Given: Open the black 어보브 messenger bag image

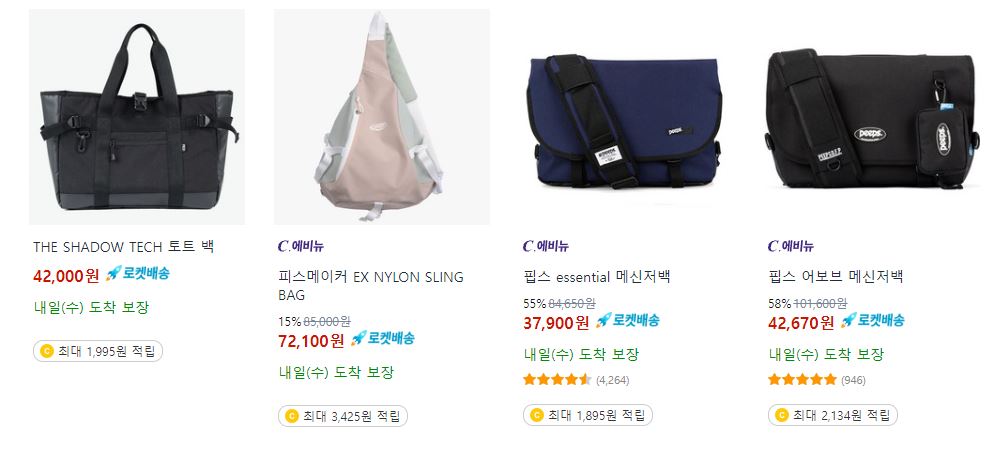Looking at the screenshot, I should (x=871, y=117).
